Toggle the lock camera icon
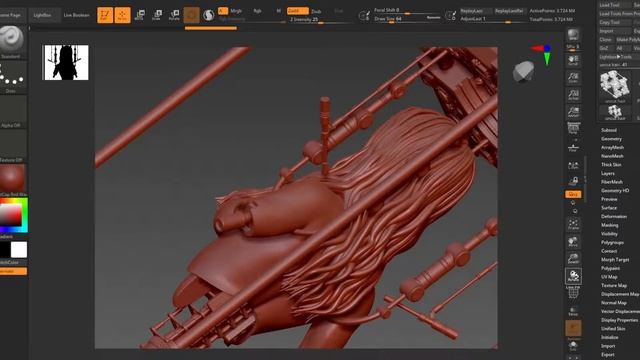 point(573,181)
